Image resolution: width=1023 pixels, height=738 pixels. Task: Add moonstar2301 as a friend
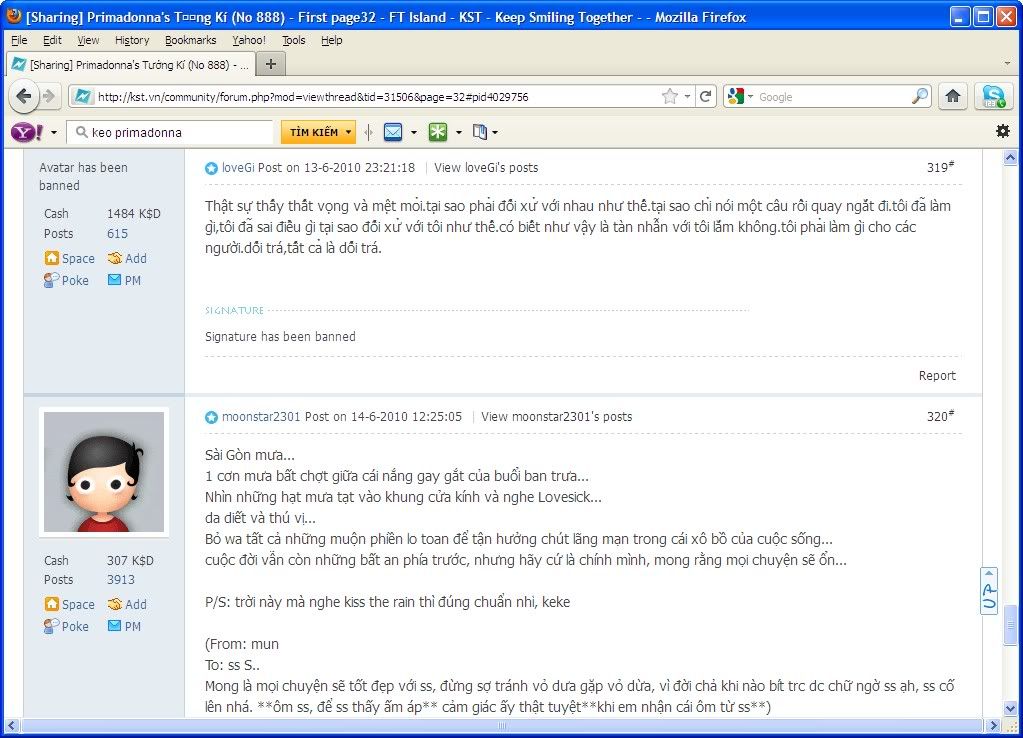click(128, 604)
